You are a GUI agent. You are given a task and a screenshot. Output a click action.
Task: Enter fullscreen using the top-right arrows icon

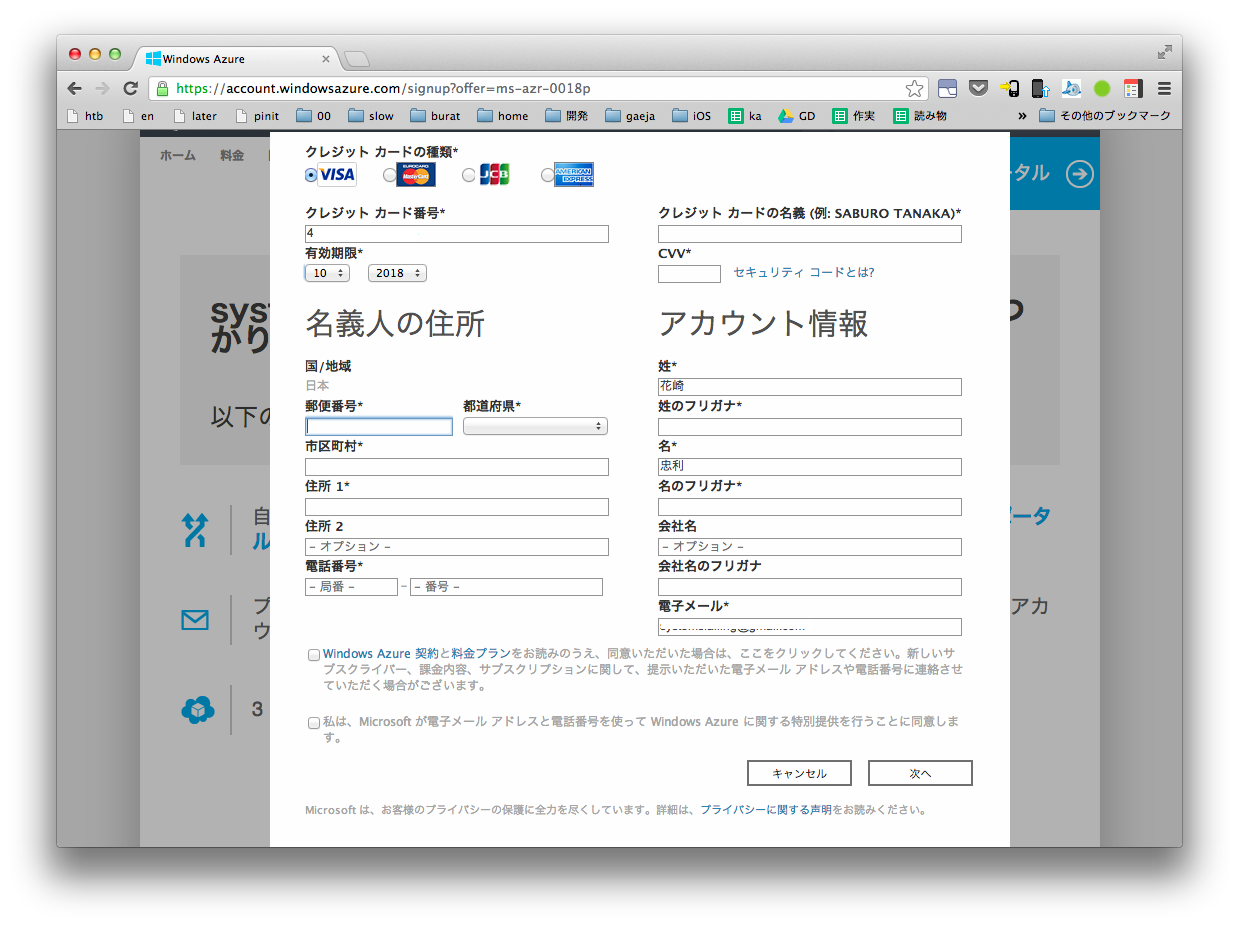tap(1165, 52)
